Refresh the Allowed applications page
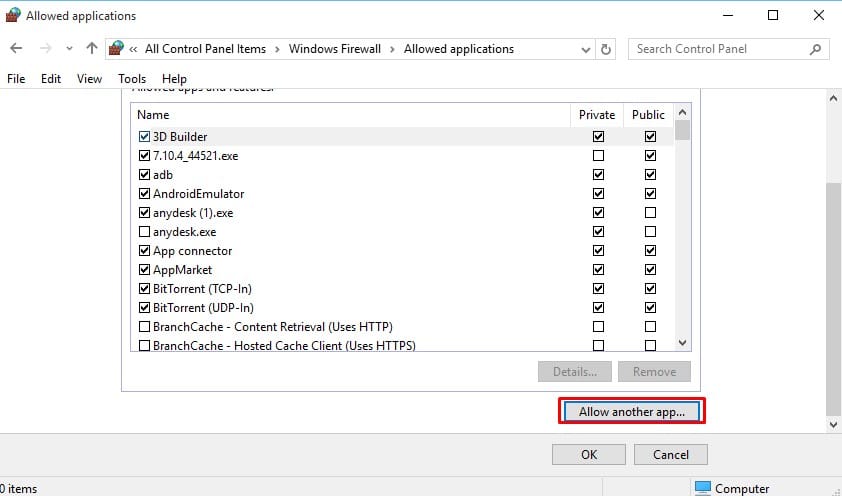 (606, 49)
